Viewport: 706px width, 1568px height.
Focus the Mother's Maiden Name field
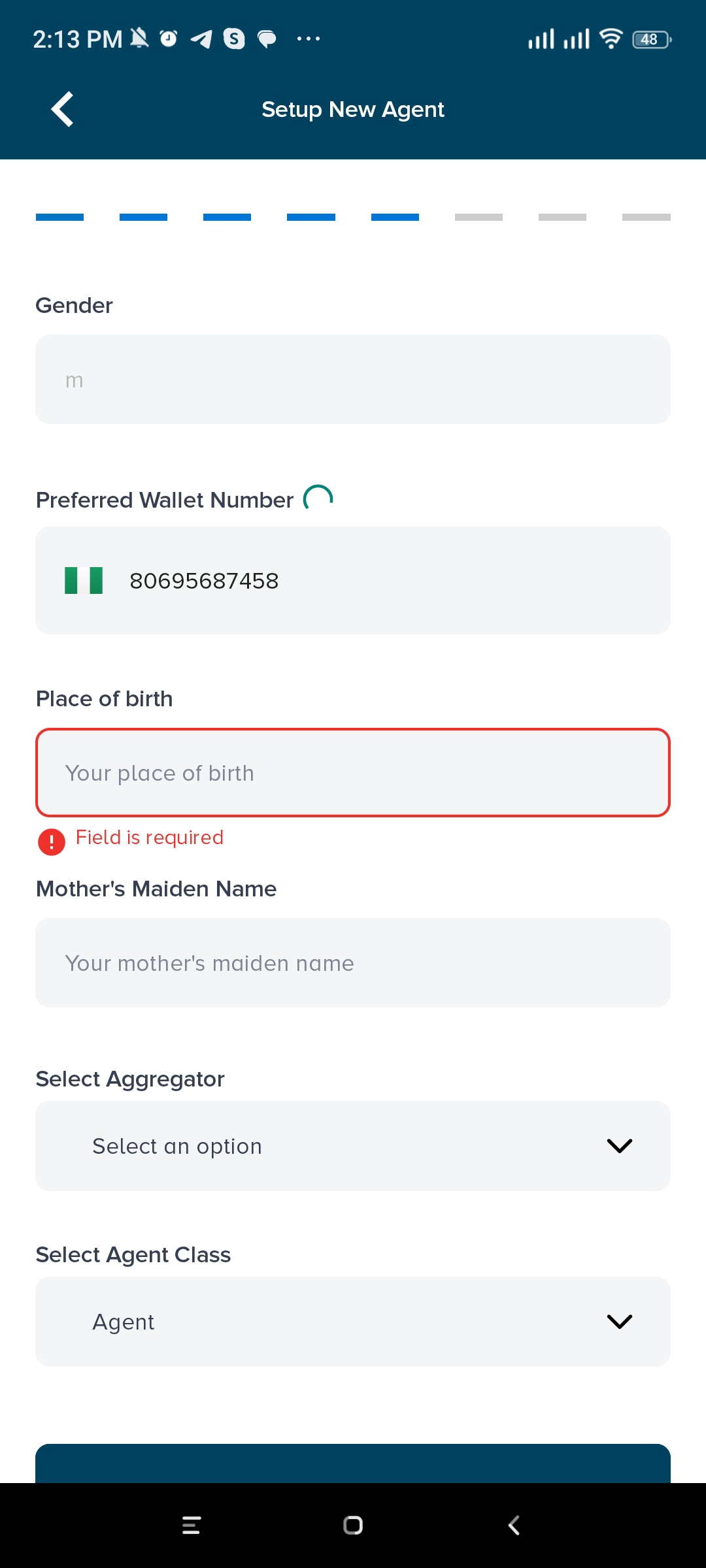point(353,963)
